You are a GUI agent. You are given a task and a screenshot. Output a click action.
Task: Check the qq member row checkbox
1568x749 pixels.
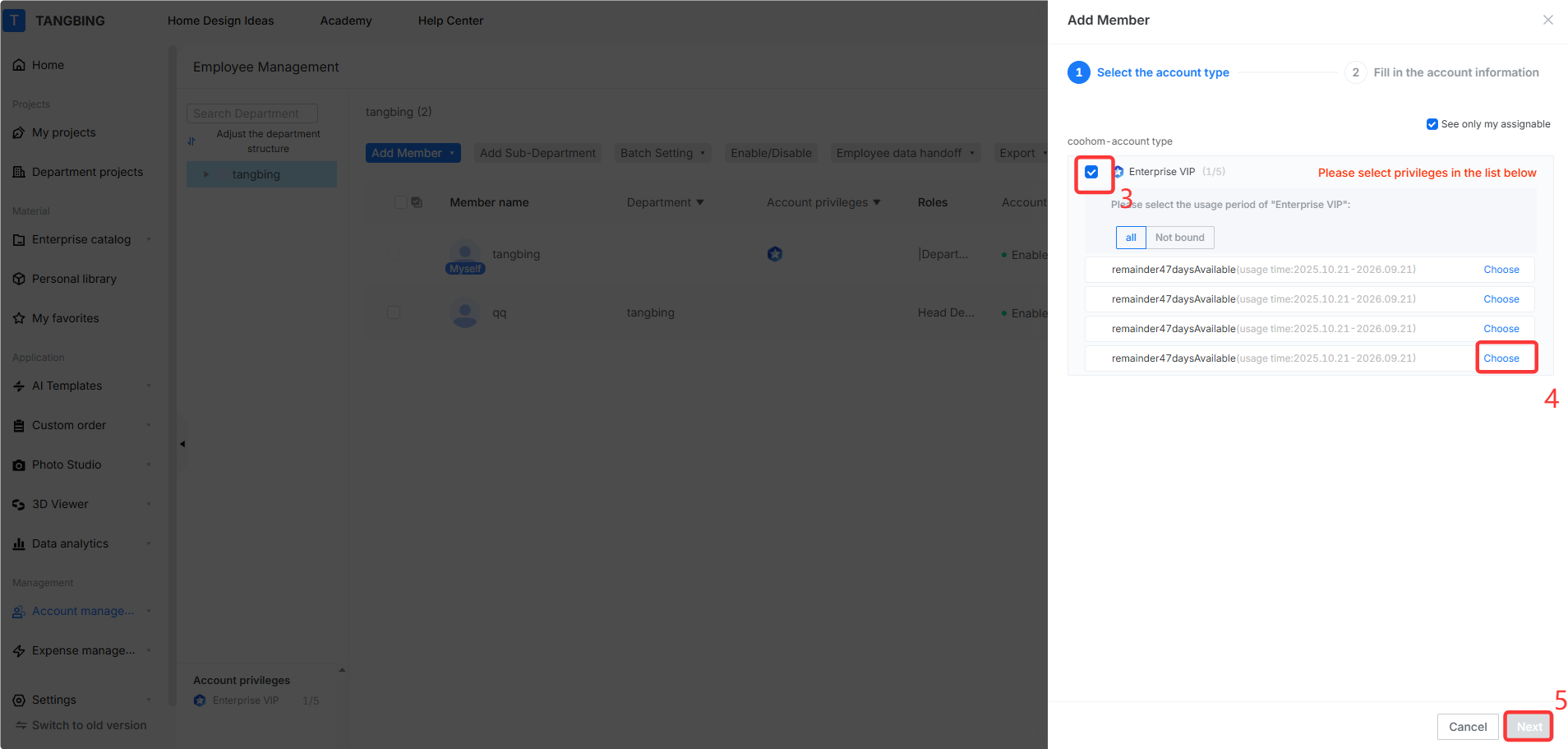point(394,312)
